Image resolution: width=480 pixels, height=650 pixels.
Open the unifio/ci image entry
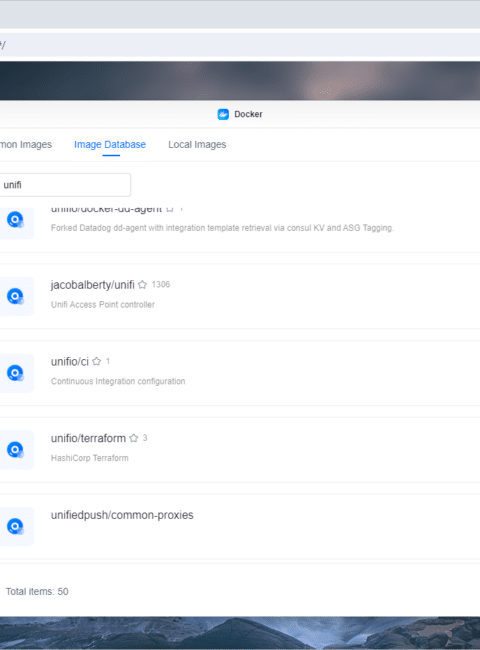click(x=70, y=361)
